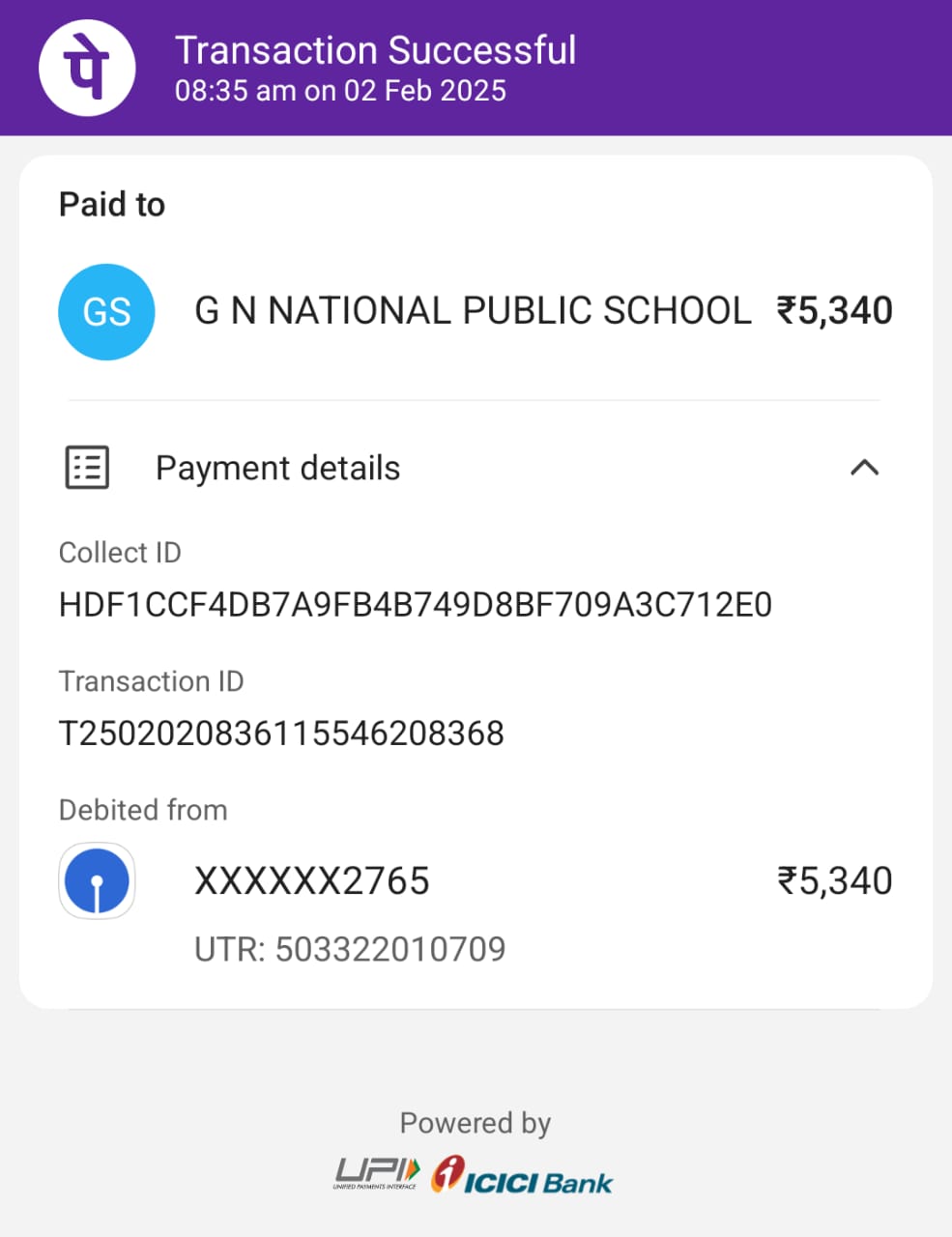Click the Paid to label
This screenshot has width=952, height=1237.
[x=112, y=205]
